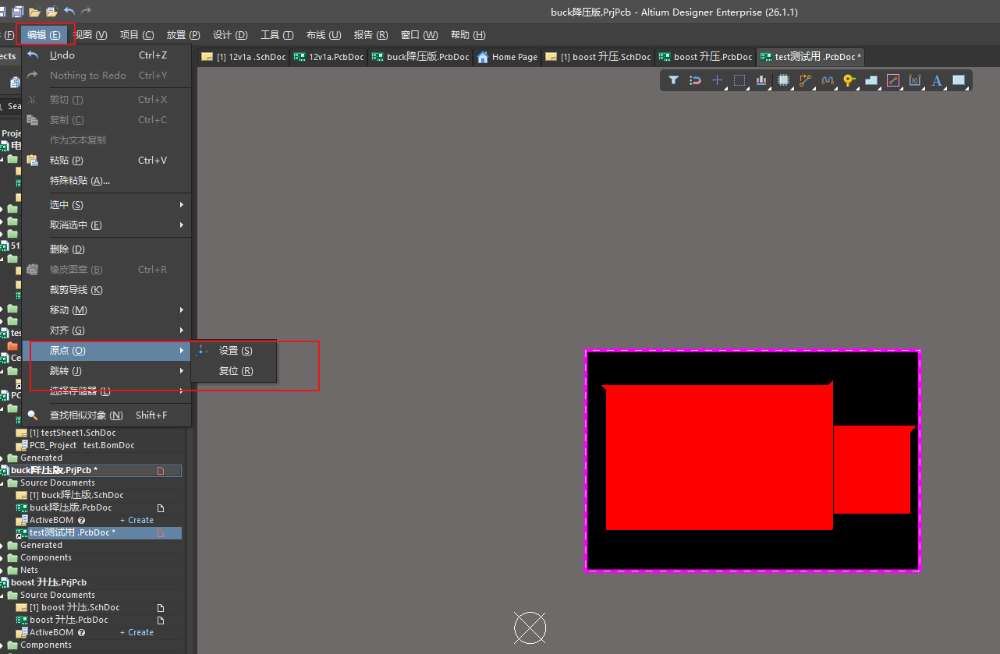The height and width of the screenshot is (654, 1000).
Task: Choose 复位 (R) in the origin submenu
Action: pyautogui.click(x=234, y=371)
